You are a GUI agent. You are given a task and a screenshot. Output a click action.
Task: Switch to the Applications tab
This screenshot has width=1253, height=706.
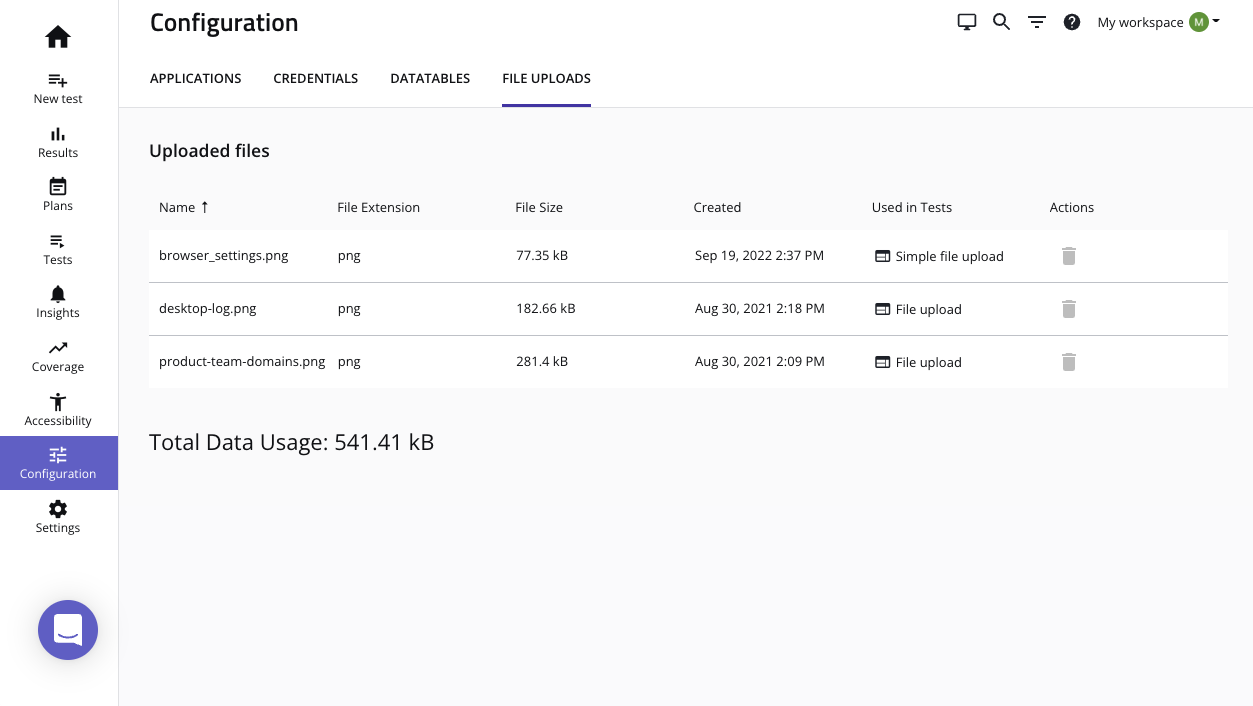(x=195, y=78)
